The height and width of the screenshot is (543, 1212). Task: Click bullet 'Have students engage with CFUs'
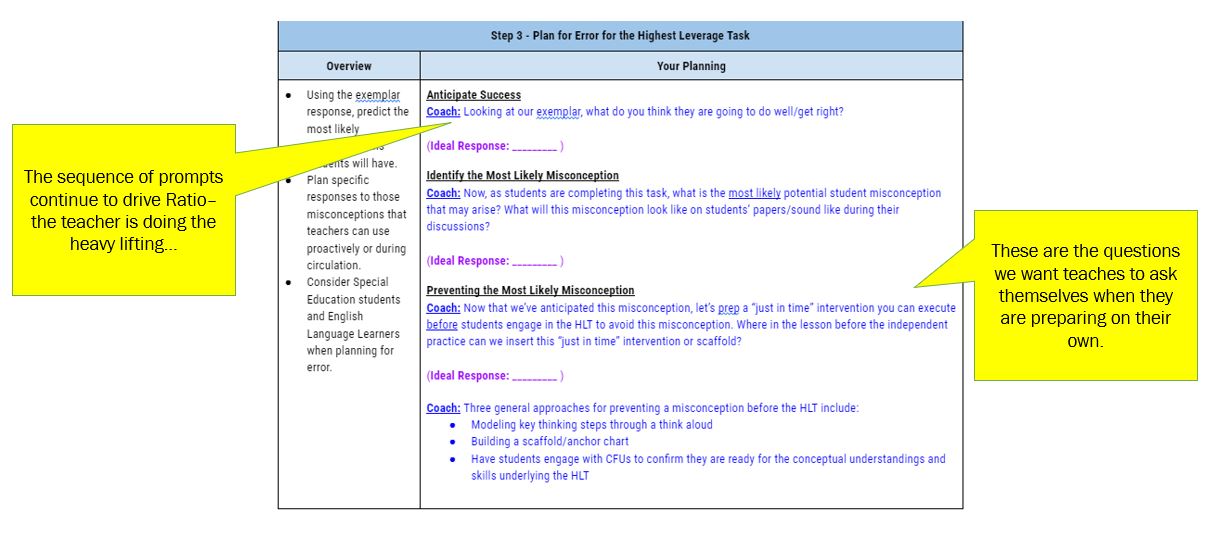[x=708, y=467]
